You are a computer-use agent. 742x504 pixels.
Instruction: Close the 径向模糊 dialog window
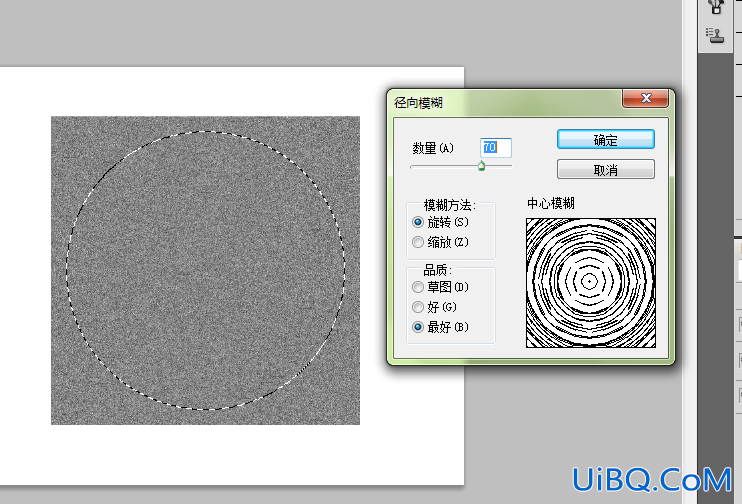[x=645, y=98]
